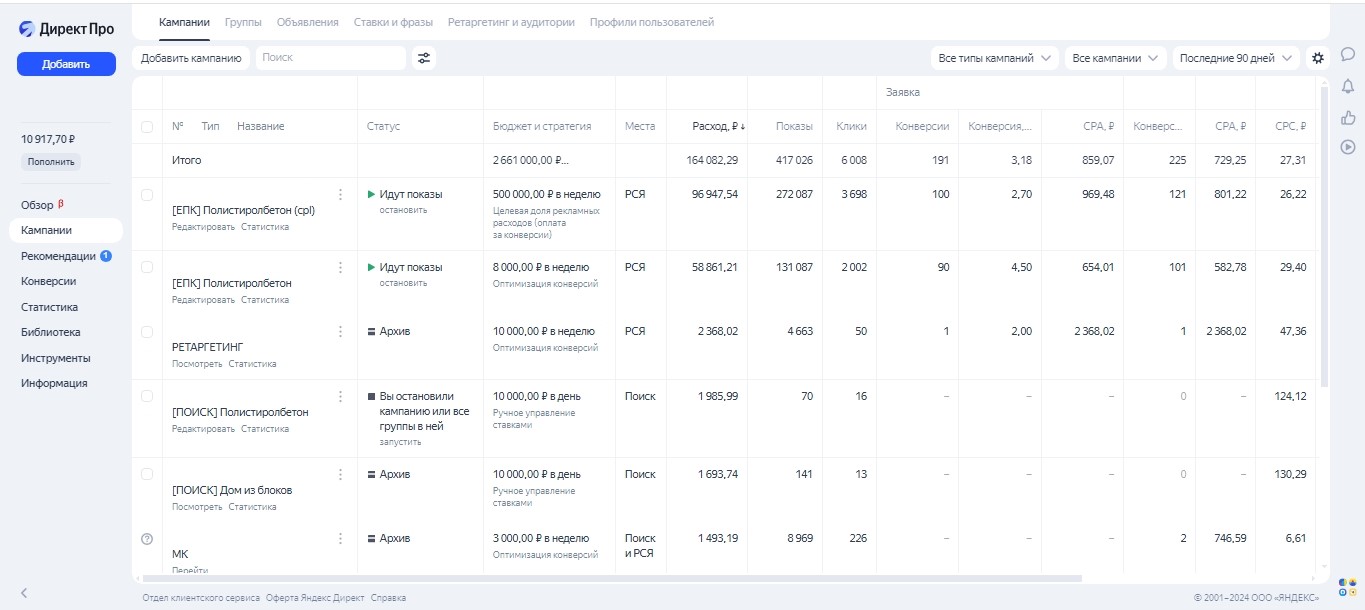Select checkbox for [ЕПК] Полистиролбетон (cpl) campaign
The image size is (1365, 610).
coord(147,195)
